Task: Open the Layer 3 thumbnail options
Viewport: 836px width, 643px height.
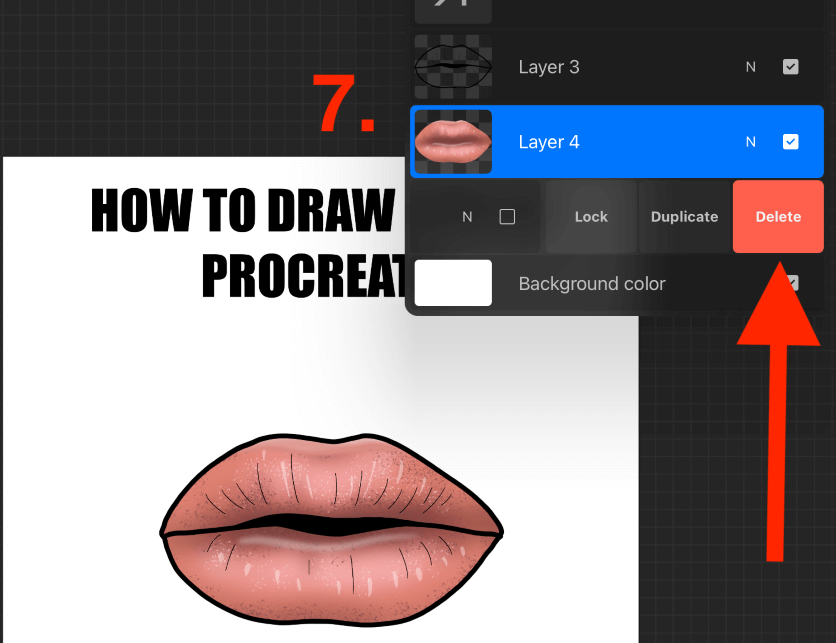Action: click(453, 67)
